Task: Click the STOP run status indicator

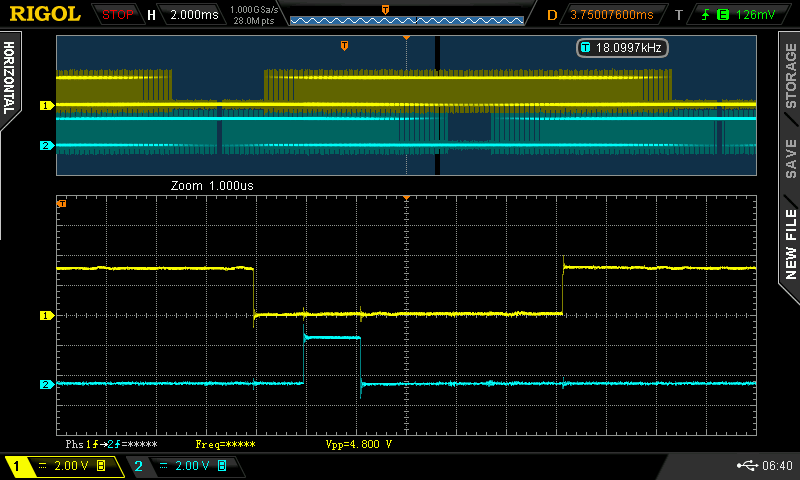Action: click(118, 15)
